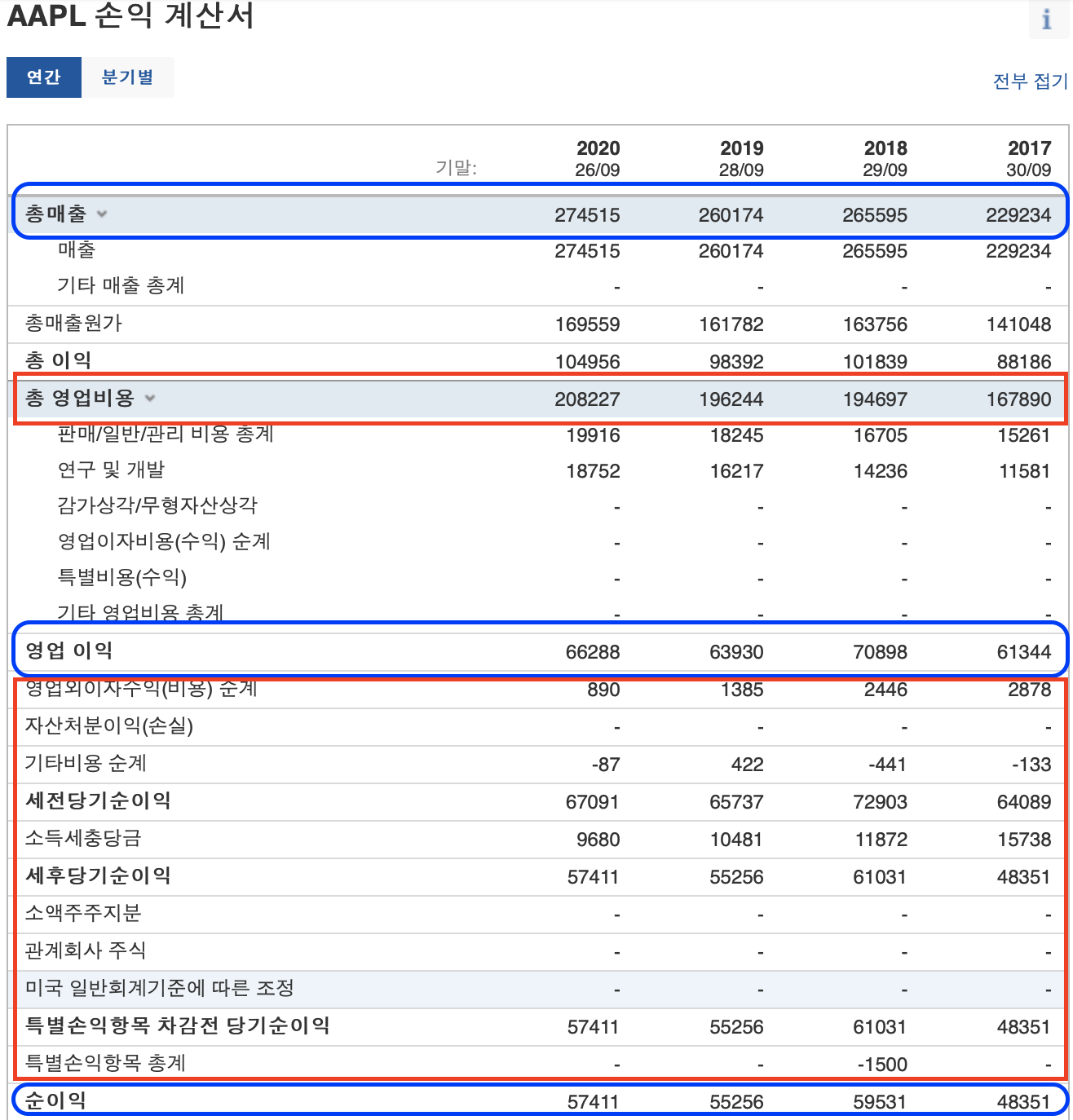The image size is (1073, 1120).
Task: Click 미국 일반회계기준에 따른 조정 label
Action: pyautogui.click(x=159, y=988)
